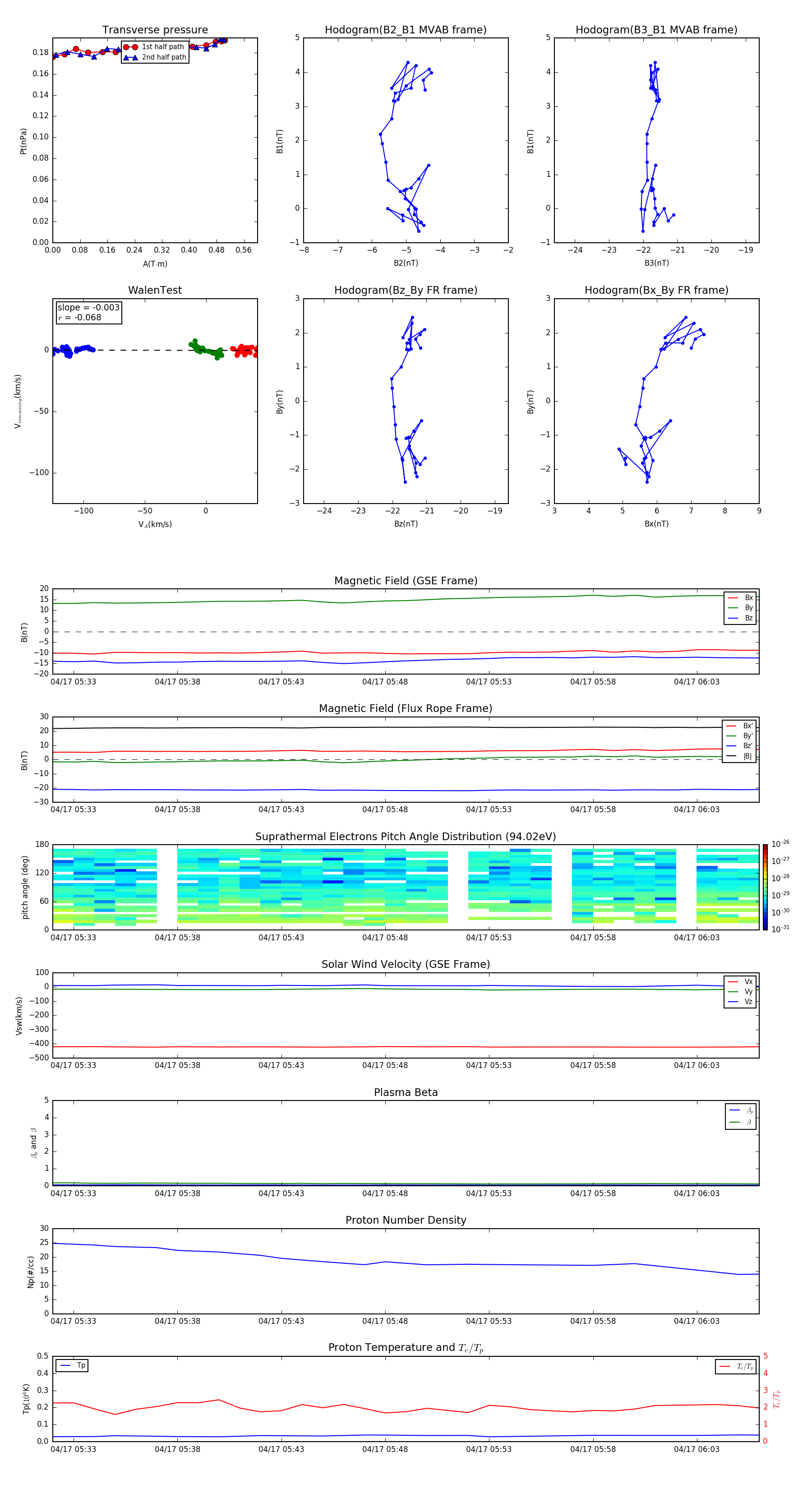Click the 'V_A(km/s)' axis label
812x1489 pixels.
(155, 525)
